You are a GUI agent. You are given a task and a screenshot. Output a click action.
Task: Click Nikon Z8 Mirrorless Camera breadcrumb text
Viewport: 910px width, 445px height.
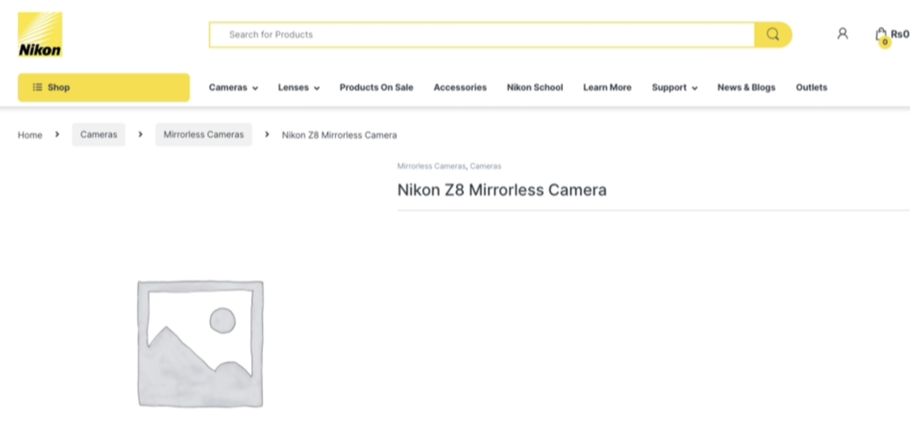click(340, 135)
